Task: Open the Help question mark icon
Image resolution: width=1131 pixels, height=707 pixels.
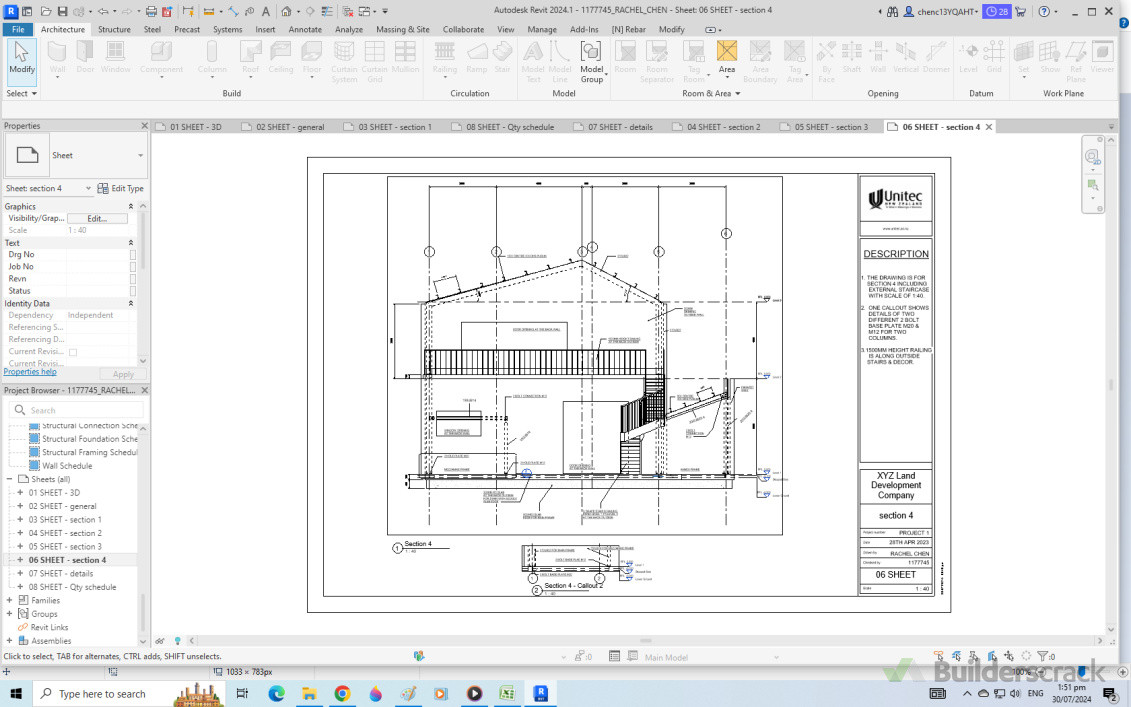Action: pyautogui.click(x=1044, y=11)
